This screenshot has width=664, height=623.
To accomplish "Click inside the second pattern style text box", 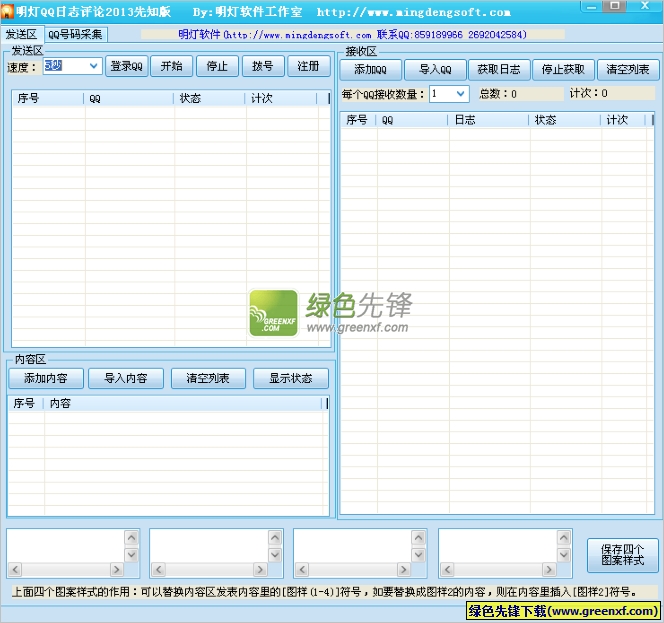I will pos(209,545).
